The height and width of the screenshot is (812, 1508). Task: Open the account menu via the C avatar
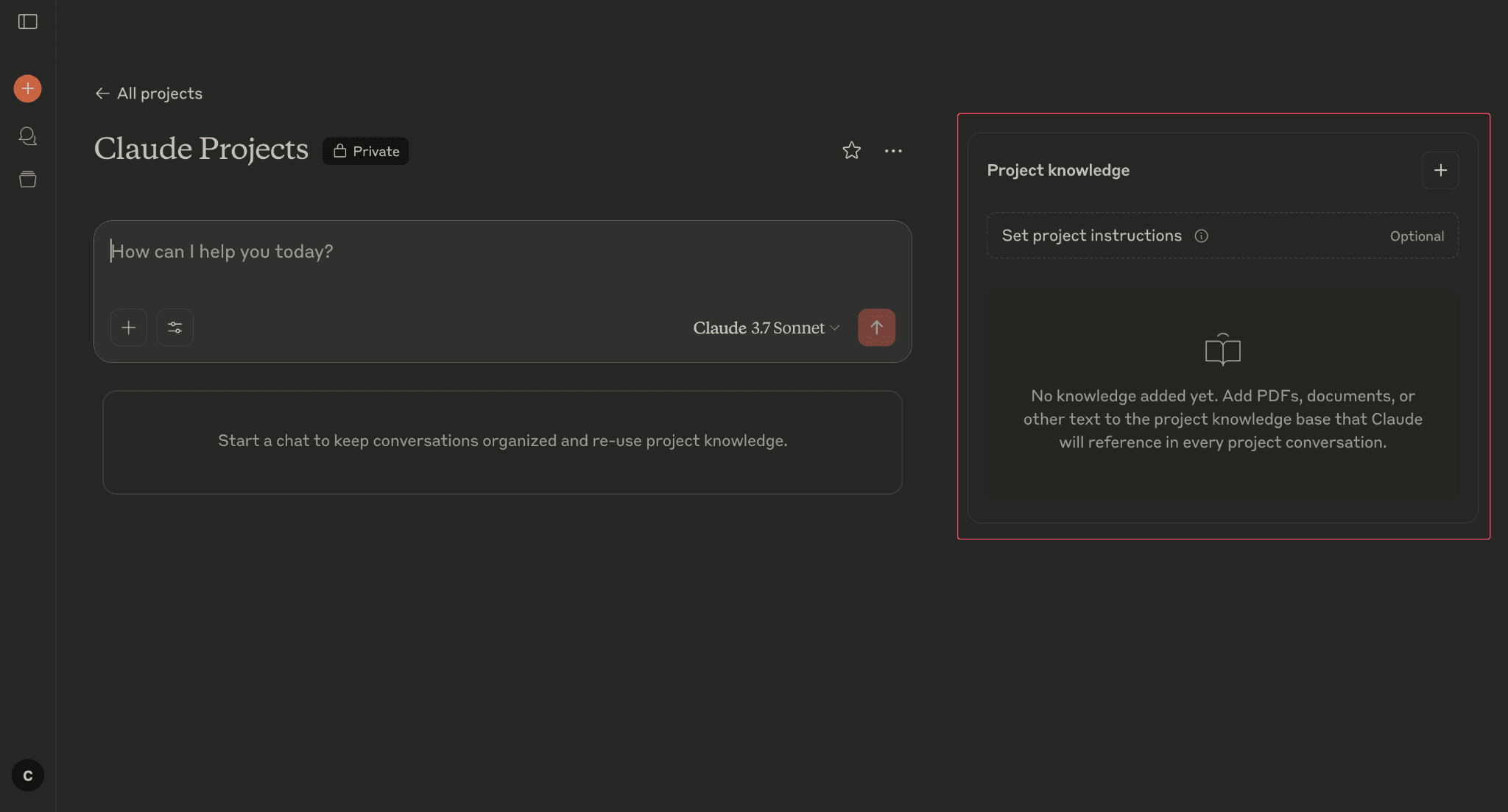[x=27, y=774]
